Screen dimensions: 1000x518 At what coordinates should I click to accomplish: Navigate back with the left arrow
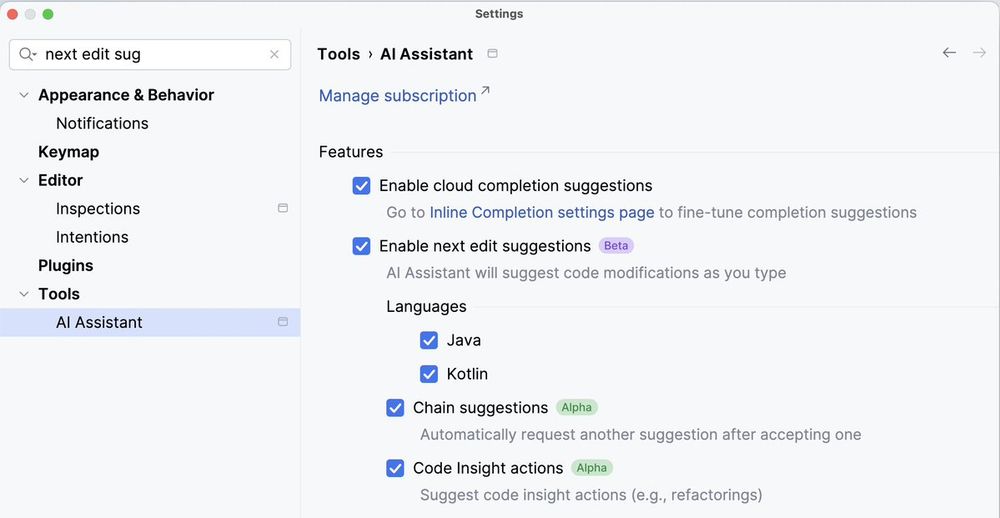pos(949,53)
